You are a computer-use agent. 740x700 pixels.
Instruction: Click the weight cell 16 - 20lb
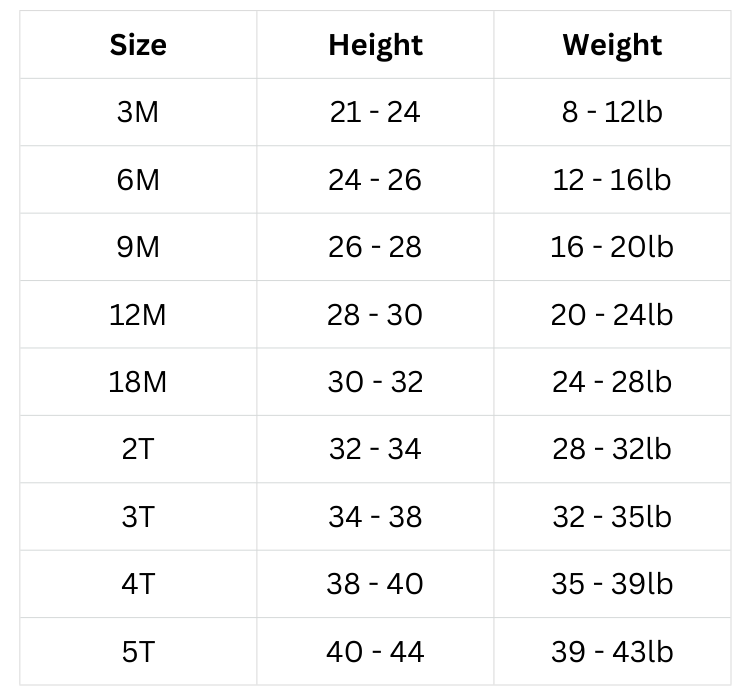click(612, 247)
